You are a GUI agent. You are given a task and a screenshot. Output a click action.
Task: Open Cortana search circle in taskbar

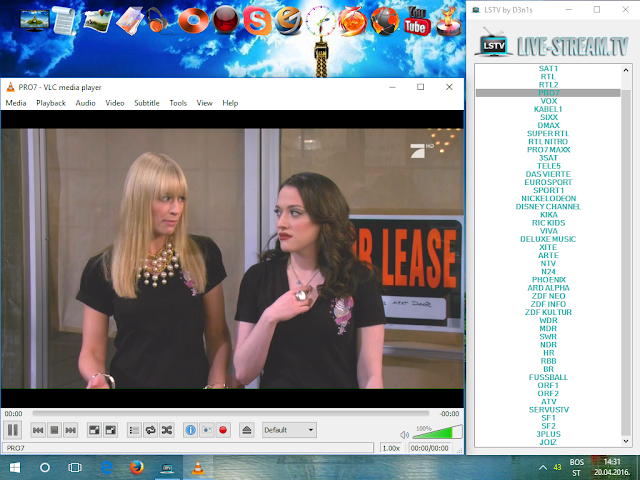[x=45, y=467]
